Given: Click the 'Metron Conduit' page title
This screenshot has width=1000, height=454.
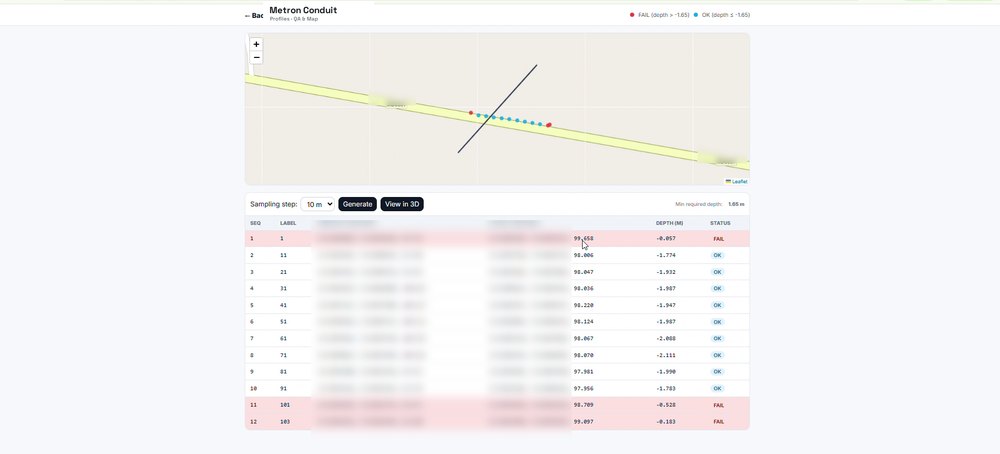Looking at the screenshot, I should click(303, 10).
